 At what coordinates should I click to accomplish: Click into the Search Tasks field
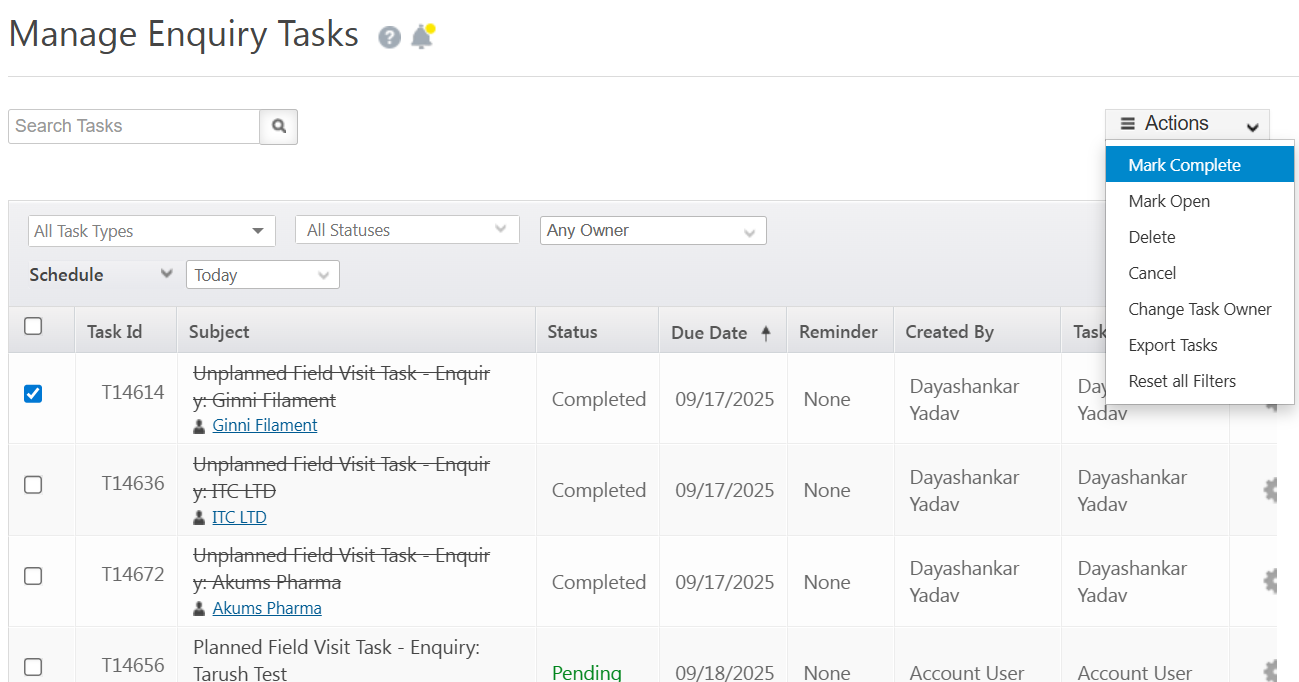134,126
